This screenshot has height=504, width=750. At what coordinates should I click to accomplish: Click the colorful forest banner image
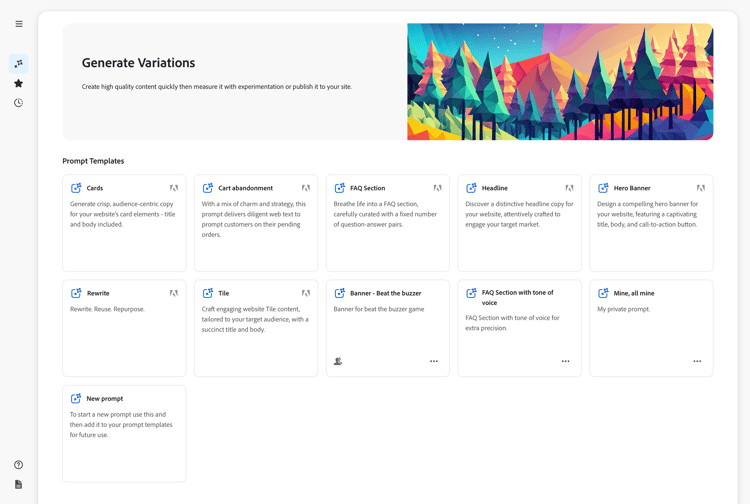point(560,82)
